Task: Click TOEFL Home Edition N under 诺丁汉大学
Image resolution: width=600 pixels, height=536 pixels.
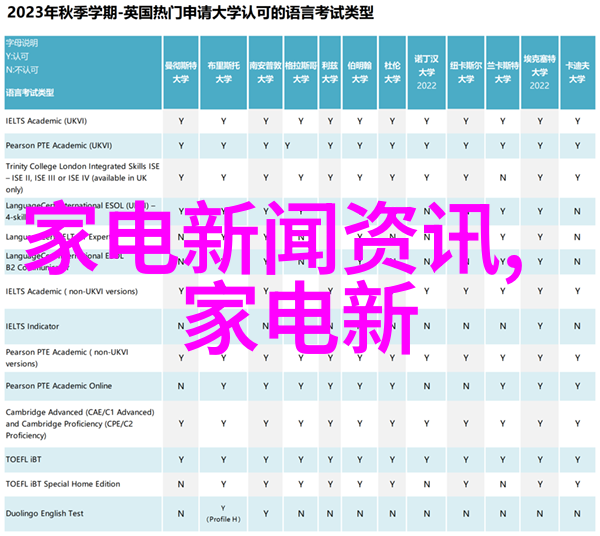Action: click(x=426, y=484)
